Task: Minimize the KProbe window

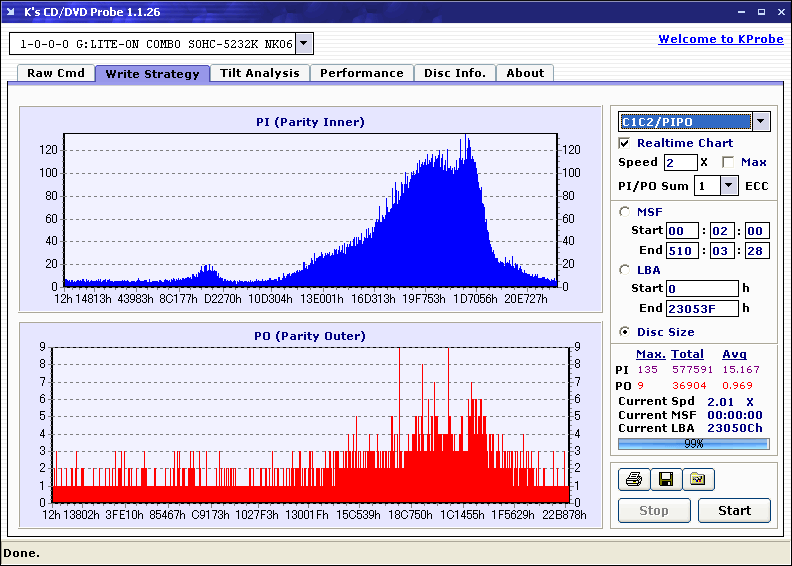Action: point(741,12)
